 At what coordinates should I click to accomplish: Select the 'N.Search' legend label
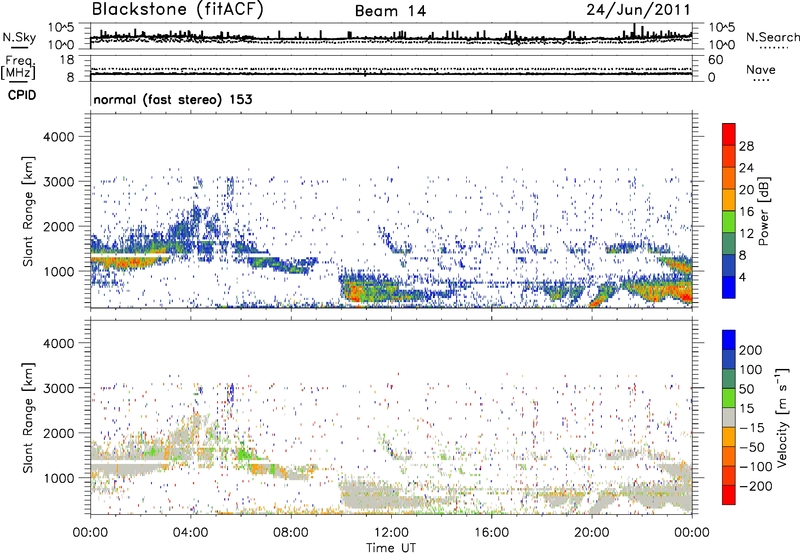772,37
